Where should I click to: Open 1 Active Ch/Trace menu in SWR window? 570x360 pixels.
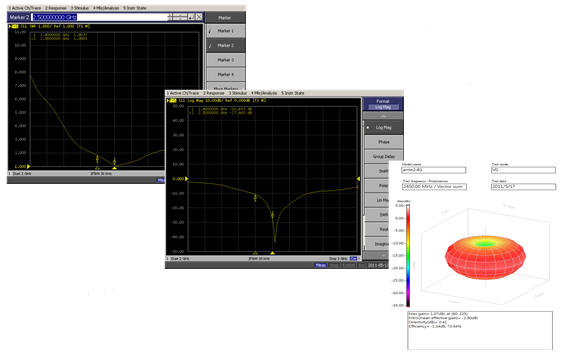tap(24, 8)
